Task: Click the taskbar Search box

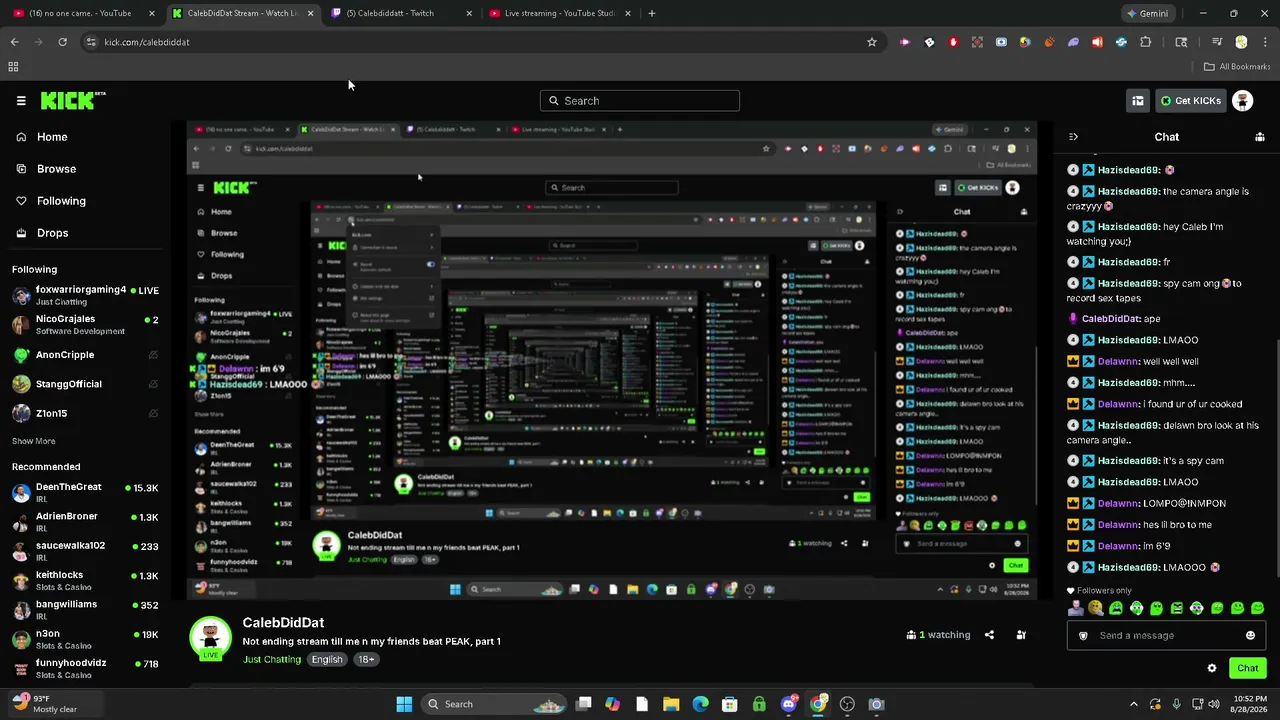Action: tap(494, 704)
